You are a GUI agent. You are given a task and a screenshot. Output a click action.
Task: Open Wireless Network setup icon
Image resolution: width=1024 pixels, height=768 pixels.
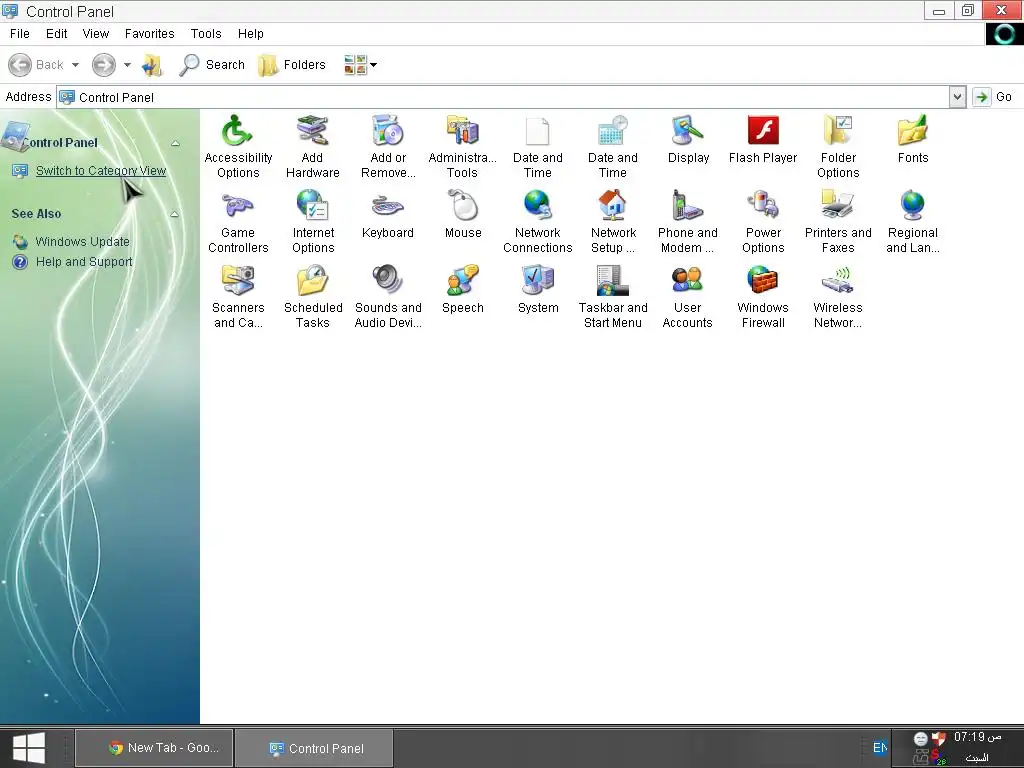point(838,296)
